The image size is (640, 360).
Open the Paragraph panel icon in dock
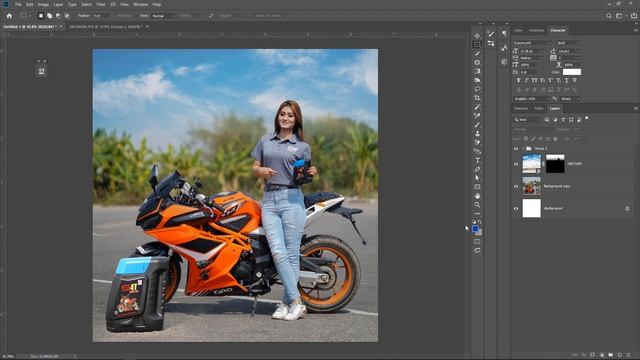pyautogui.click(x=504, y=34)
